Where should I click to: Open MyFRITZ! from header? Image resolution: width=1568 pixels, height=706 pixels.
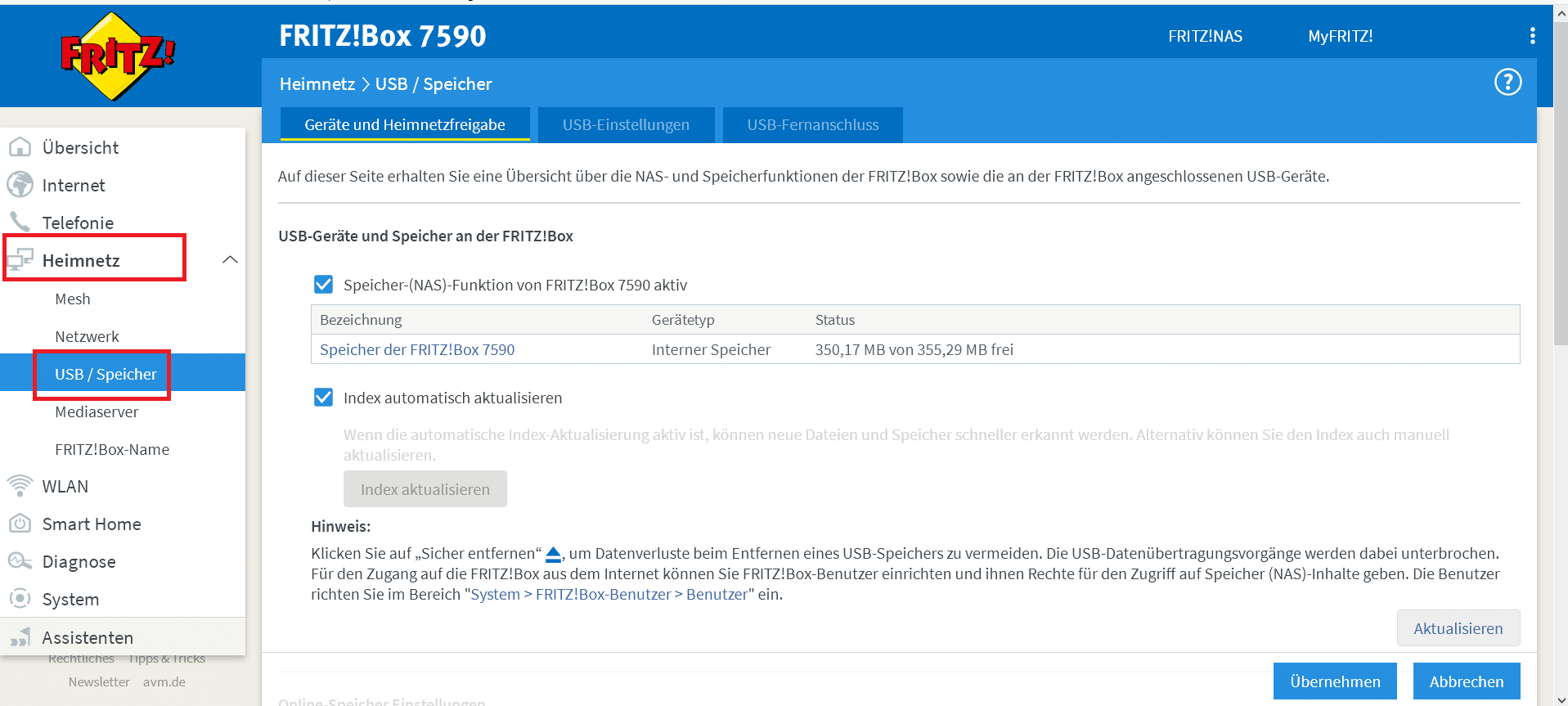click(1340, 36)
